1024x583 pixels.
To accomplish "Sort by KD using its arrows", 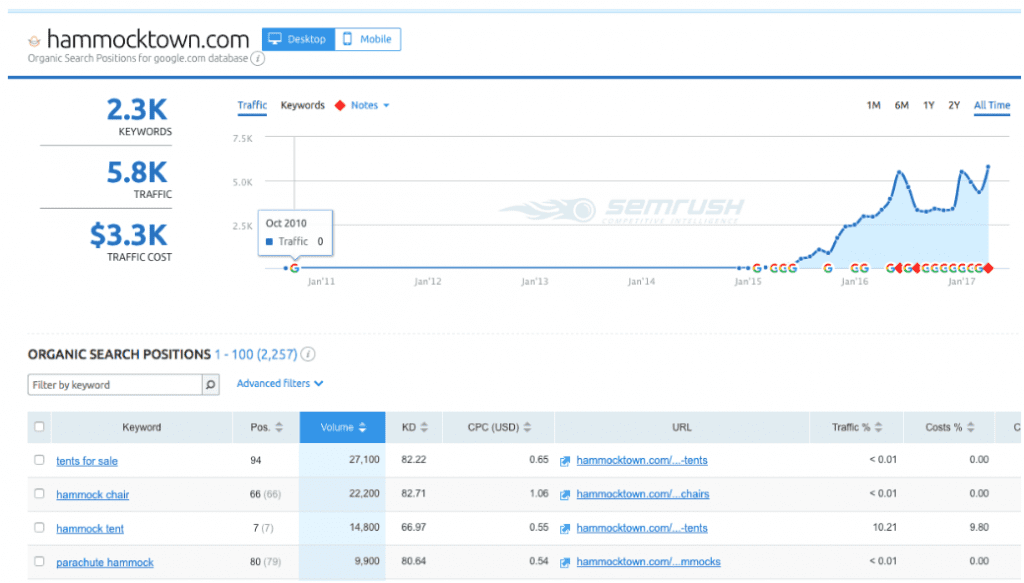I will pos(424,427).
